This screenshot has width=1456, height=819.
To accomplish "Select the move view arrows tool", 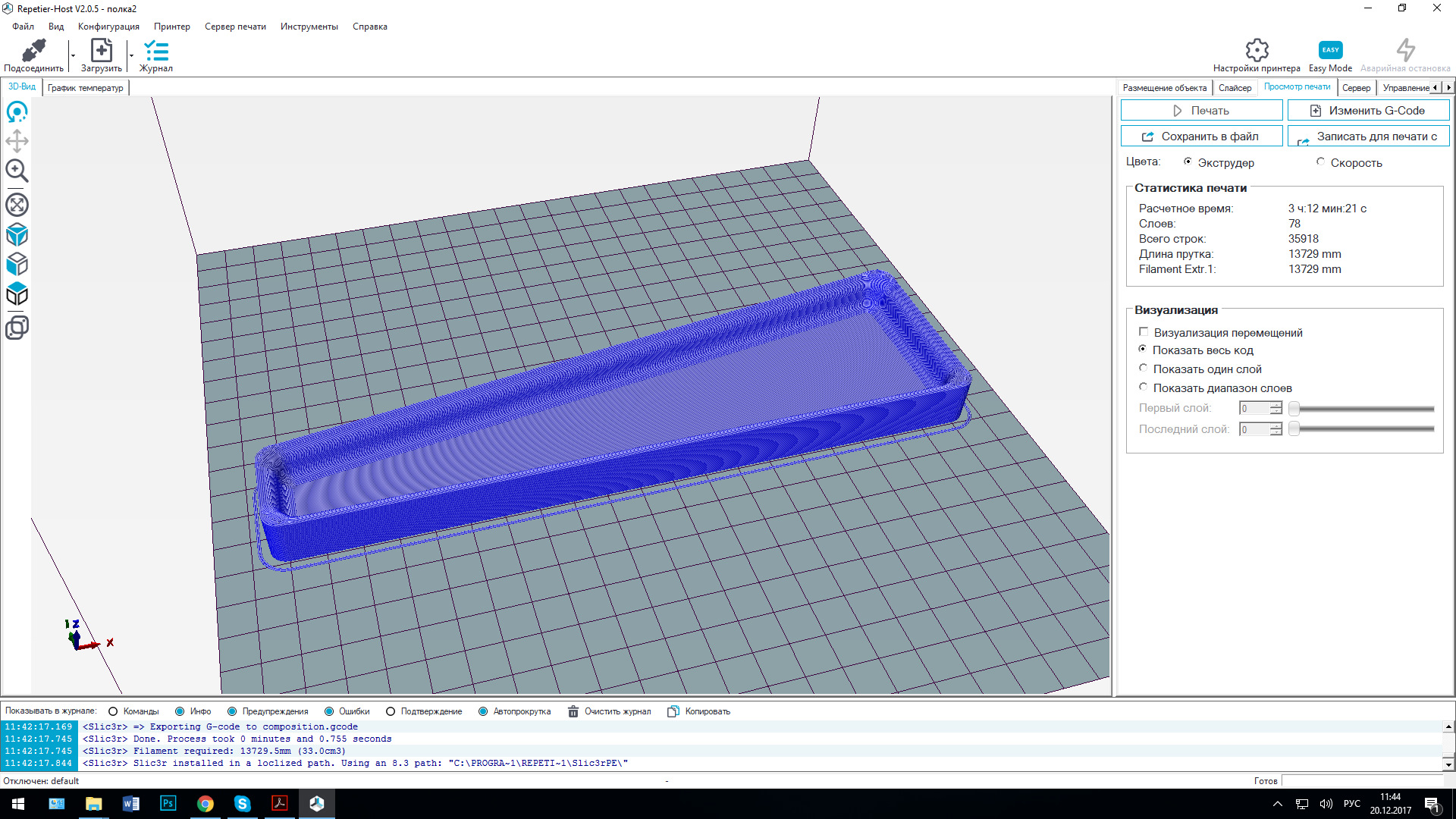I will point(17,141).
